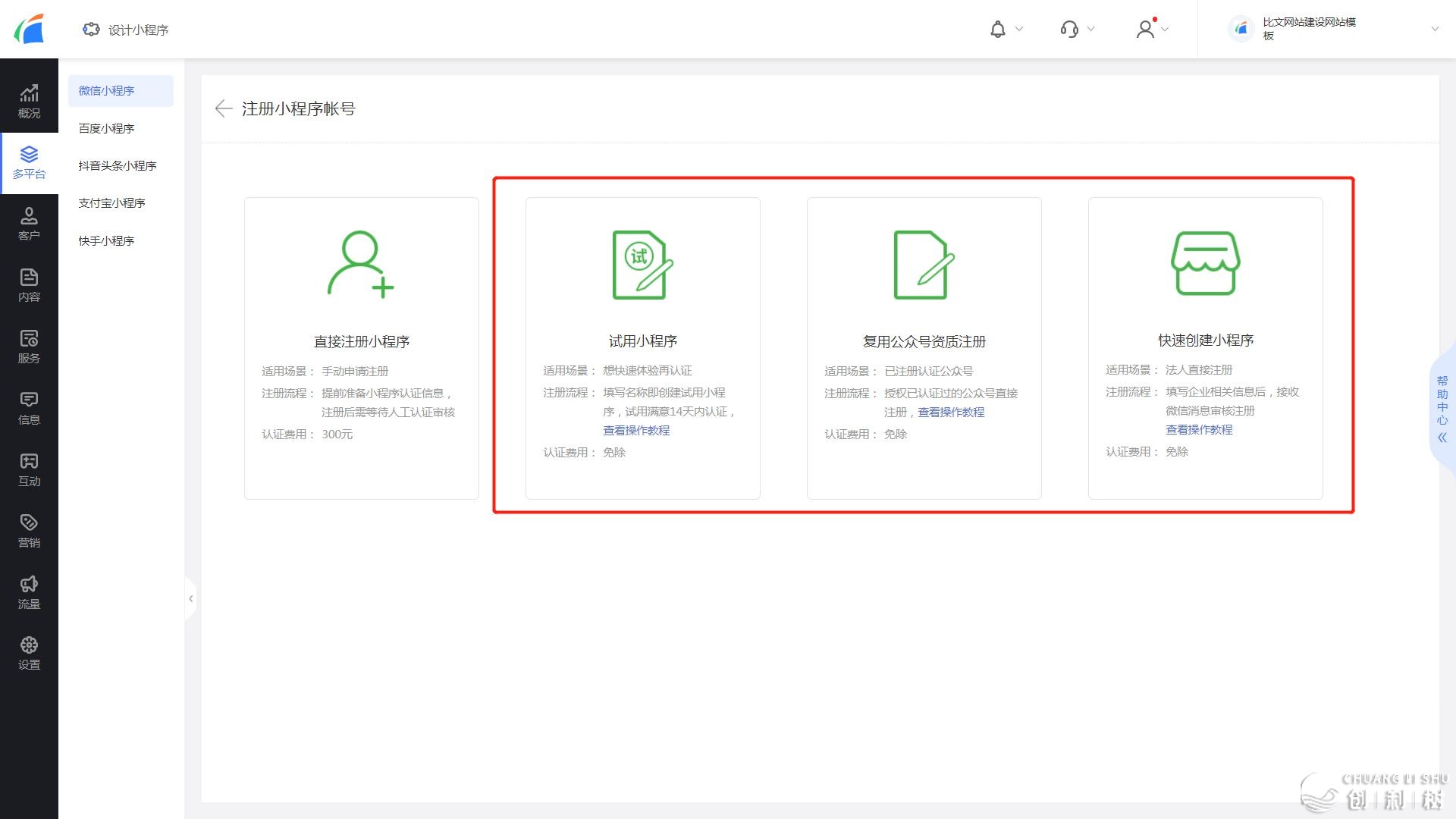
Task: Select 支付宝小程序 in the platform menu
Action: [x=111, y=202]
